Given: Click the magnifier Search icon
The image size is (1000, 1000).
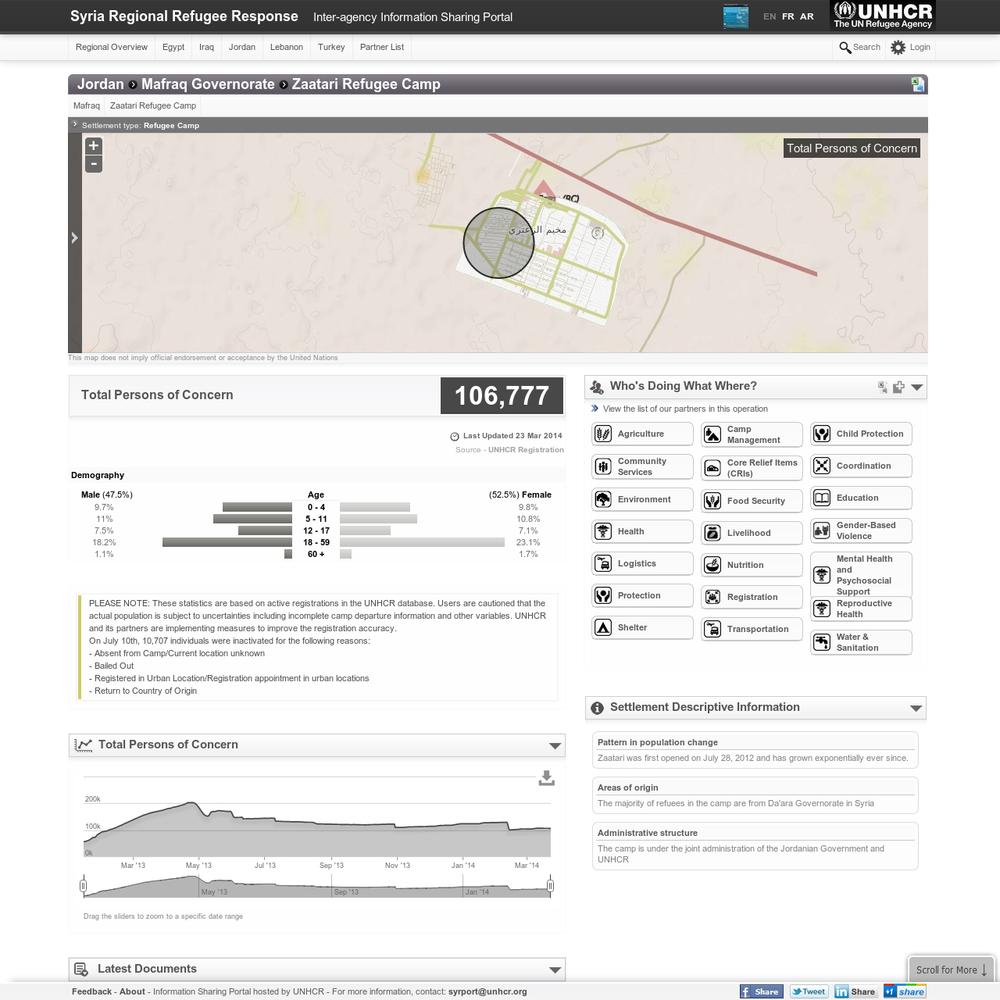Looking at the screenshot, I should pyautogui.click(x=845, y=47).
